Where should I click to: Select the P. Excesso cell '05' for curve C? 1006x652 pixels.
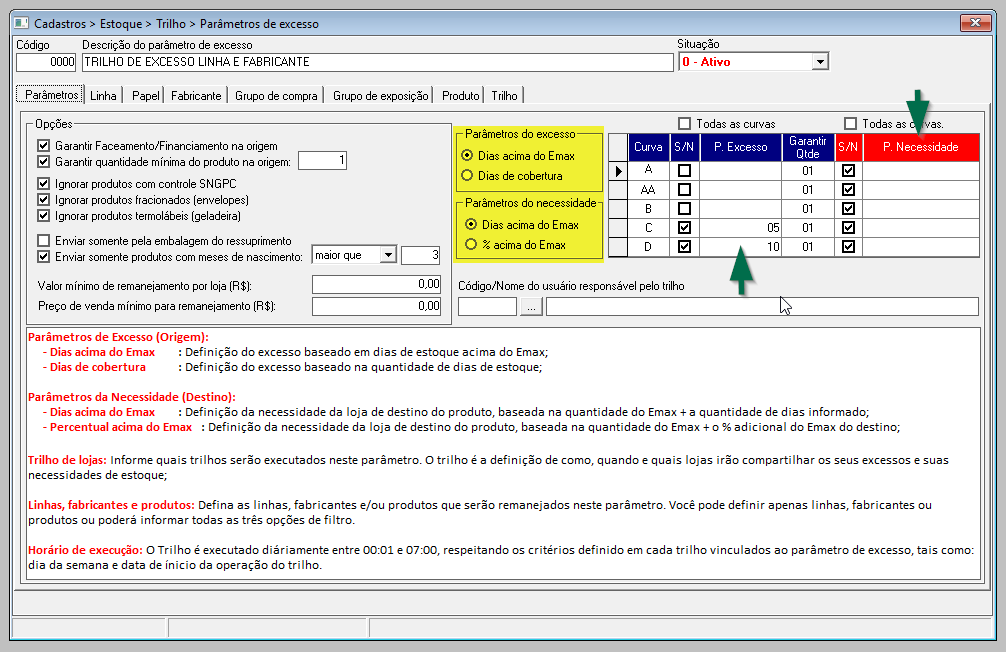740,228
